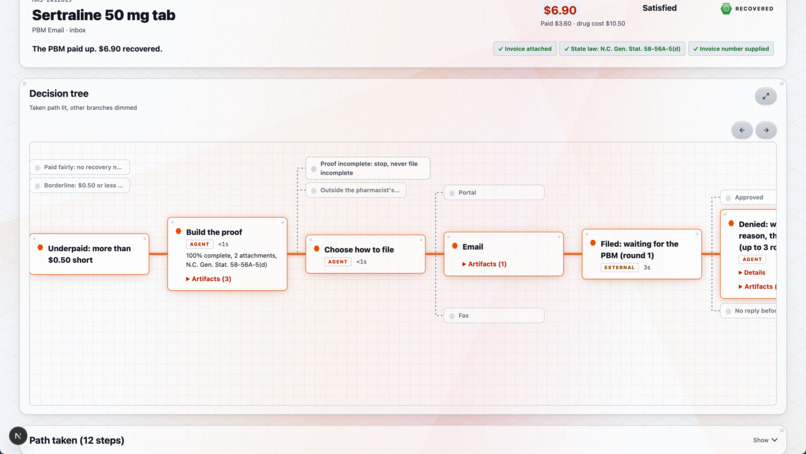Select the dimmed Fax branch
806x454 pixels.
(x=494, y=316)
